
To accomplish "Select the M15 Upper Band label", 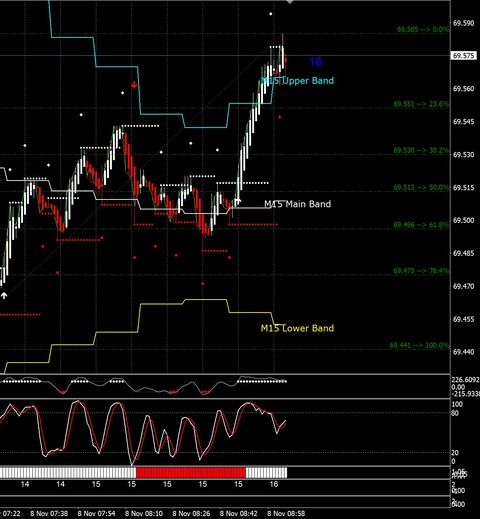I will [x=297, y=81].
